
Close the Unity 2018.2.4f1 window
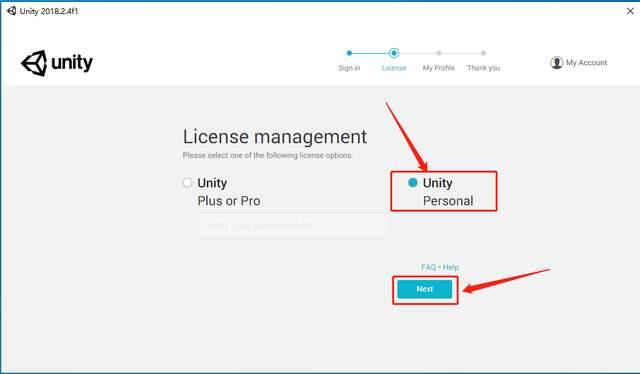coord(630,11)
